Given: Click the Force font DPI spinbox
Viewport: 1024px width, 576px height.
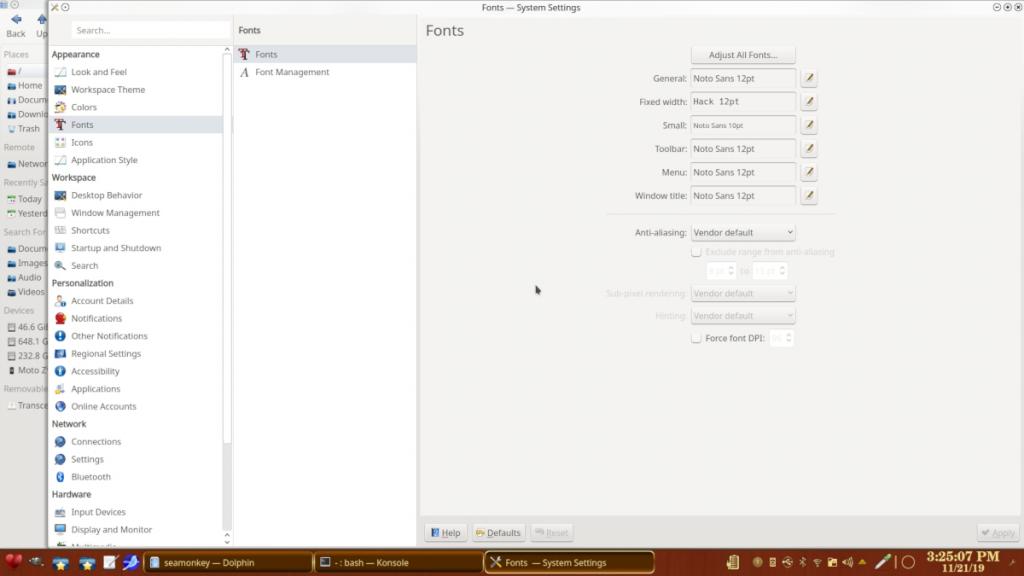Looking at the screenshot, I should (x=780, y=339).
